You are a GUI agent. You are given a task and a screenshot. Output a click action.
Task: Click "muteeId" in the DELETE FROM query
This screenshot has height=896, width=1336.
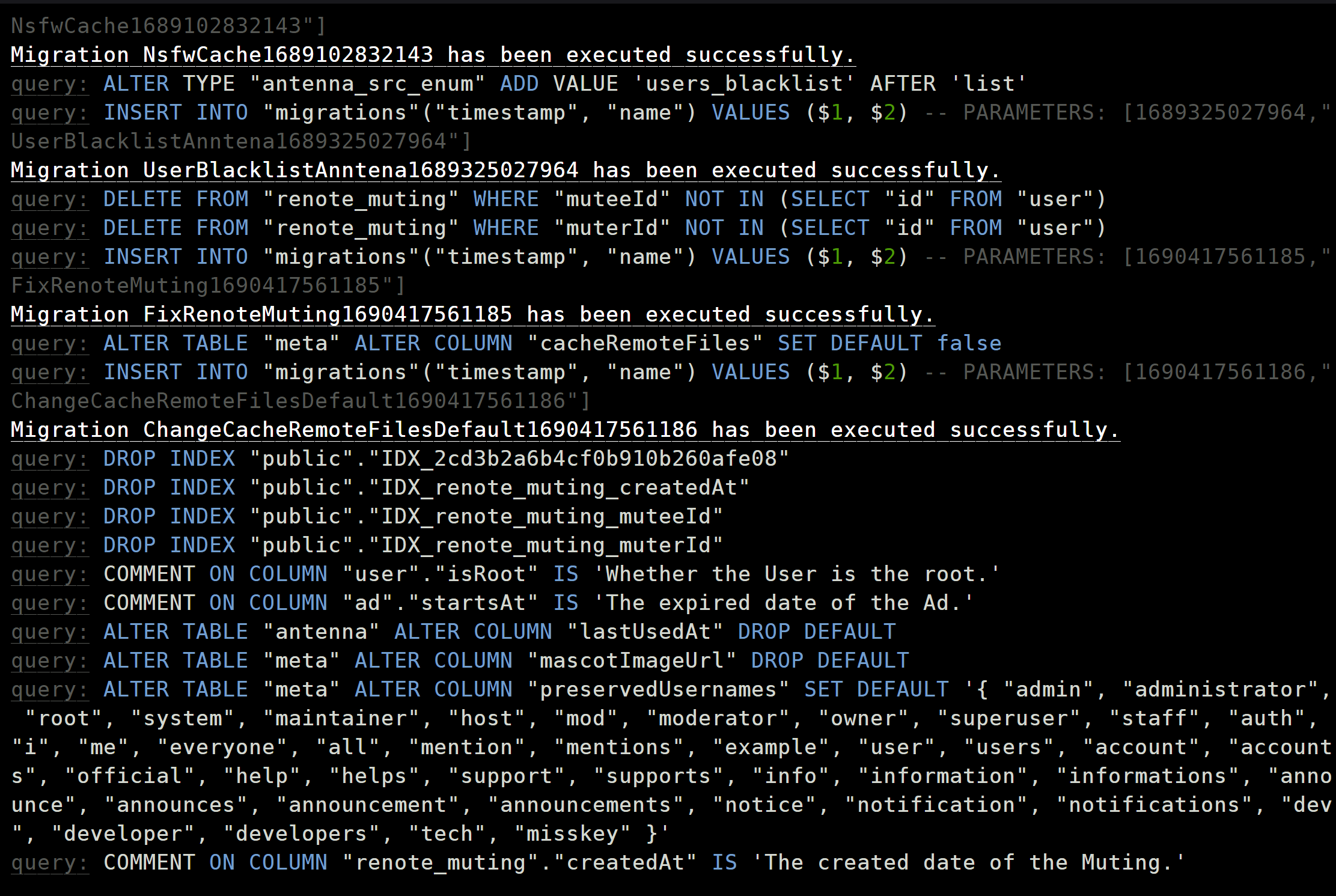pyautogui.click(x=612, y=200)
